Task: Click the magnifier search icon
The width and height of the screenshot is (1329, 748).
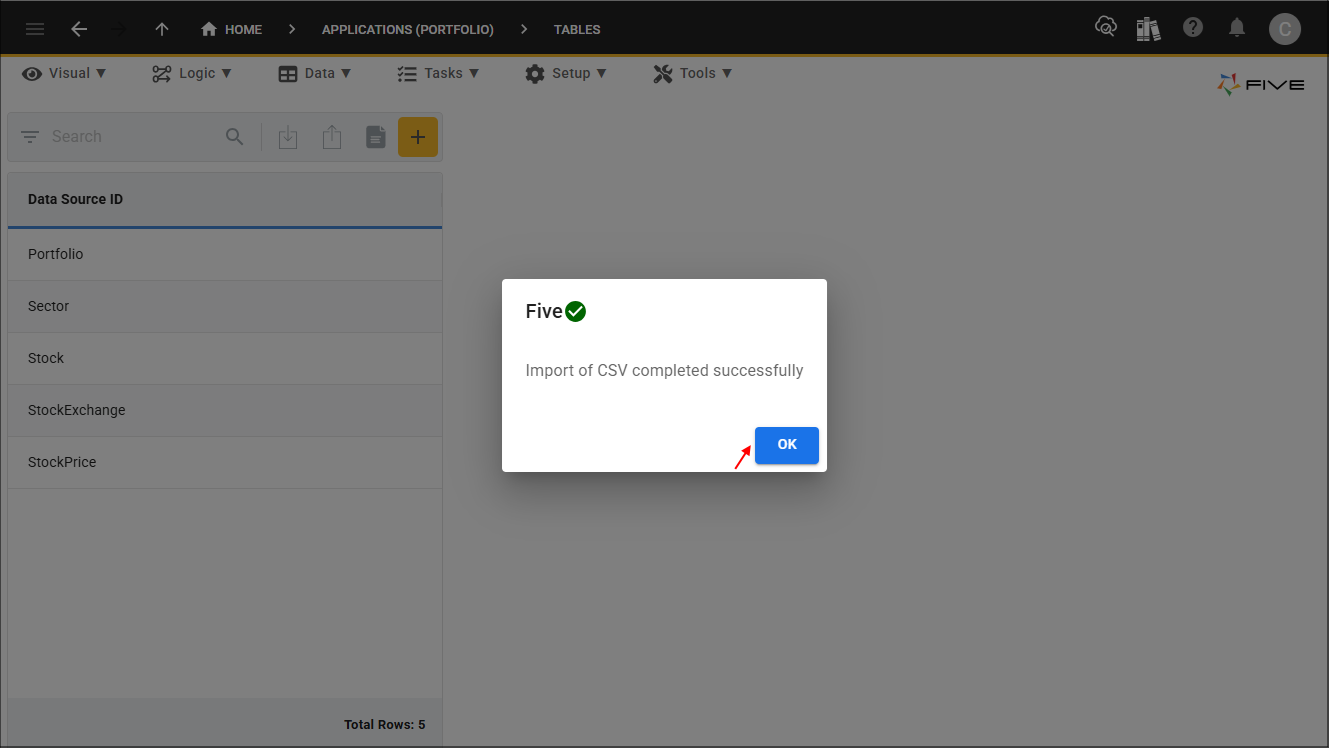Action: point(235,137)
